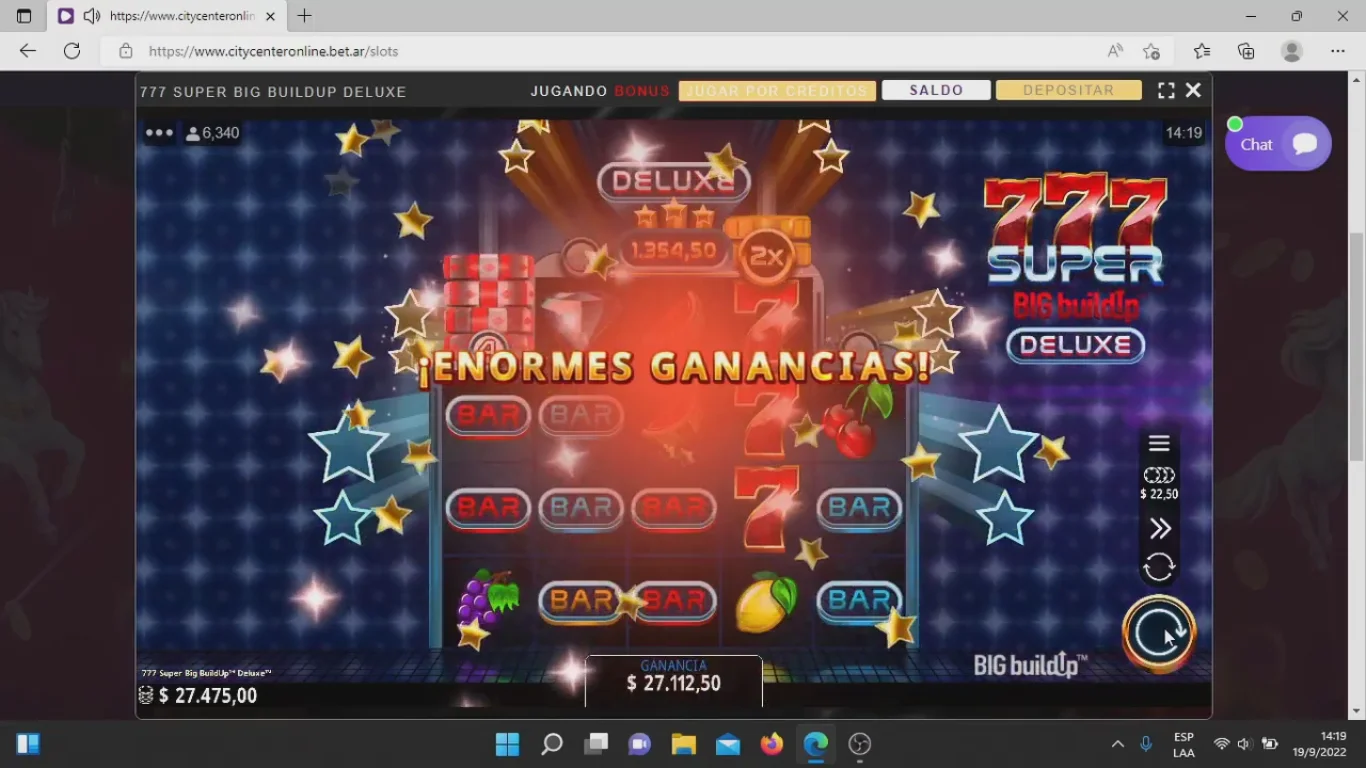Click the ¡ENORMES GANANCIAS! banner
Image resolution: width=1366 pixels, height=768 pixels.
[x=674, y=367]
